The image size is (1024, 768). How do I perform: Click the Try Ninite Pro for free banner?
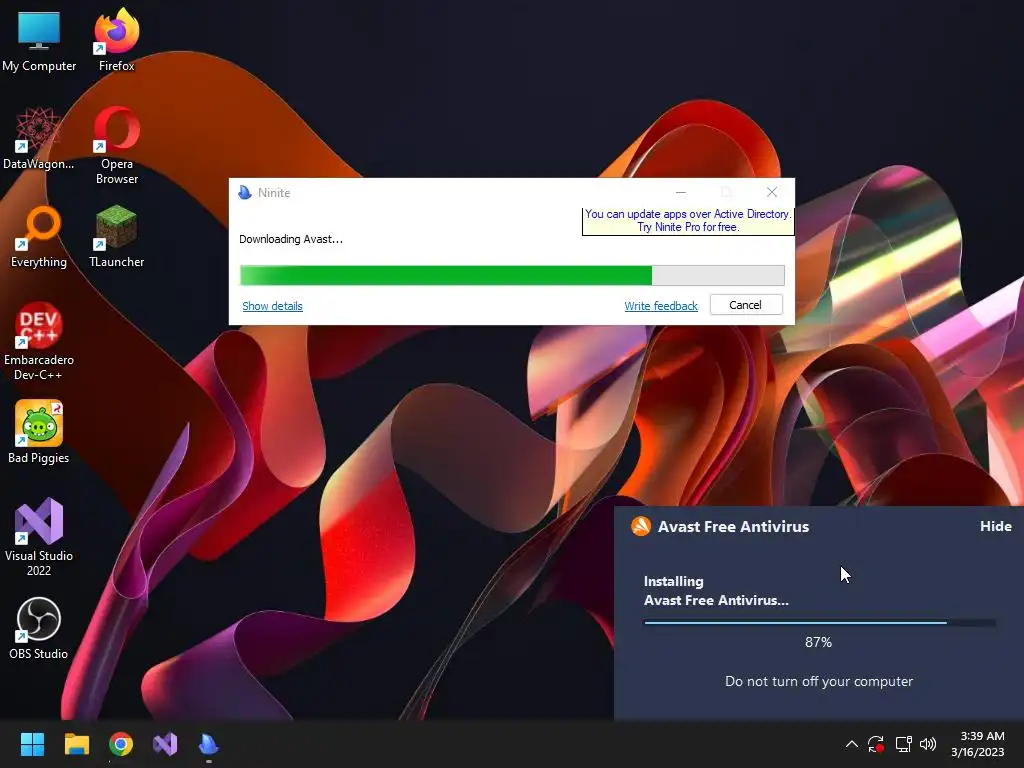pos(688,221)
